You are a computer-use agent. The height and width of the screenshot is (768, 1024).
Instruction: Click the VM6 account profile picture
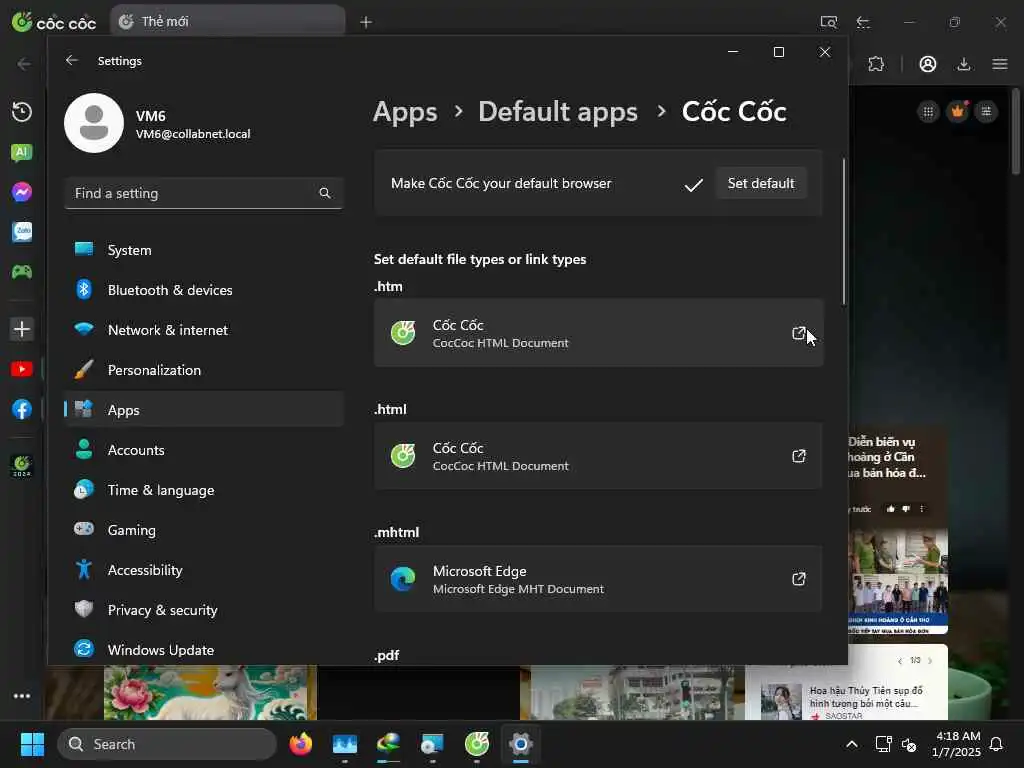point(94,123)
